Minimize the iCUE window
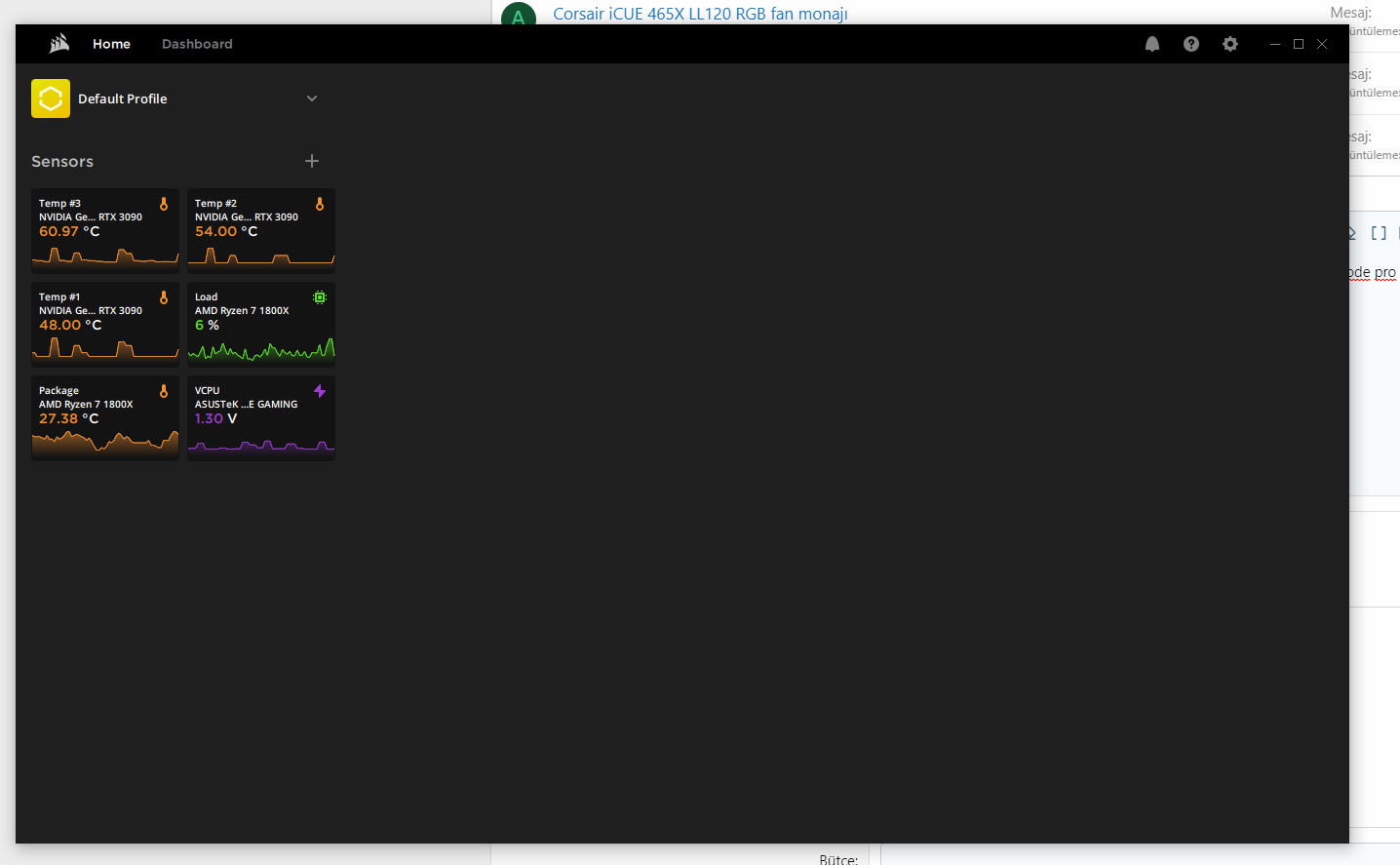The image size is (1400, 865). pos(1275,44)
